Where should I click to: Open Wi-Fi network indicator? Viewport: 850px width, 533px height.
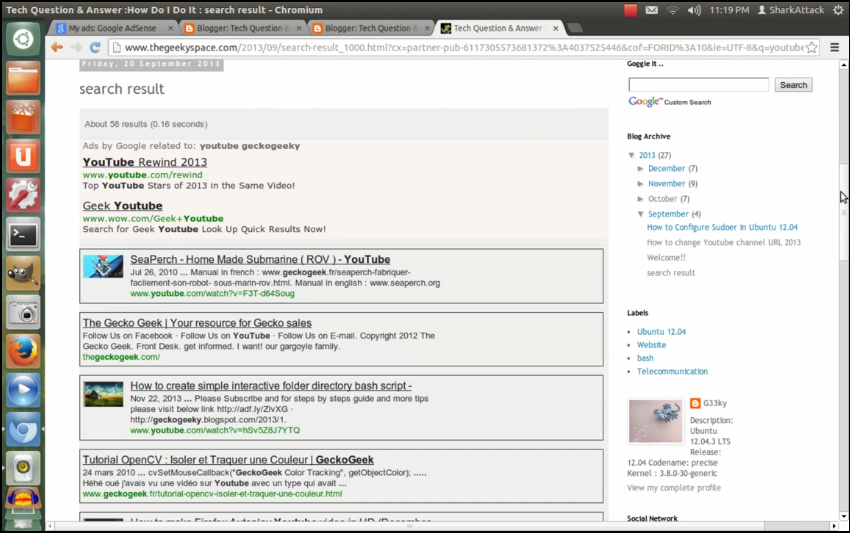[673, 10]
